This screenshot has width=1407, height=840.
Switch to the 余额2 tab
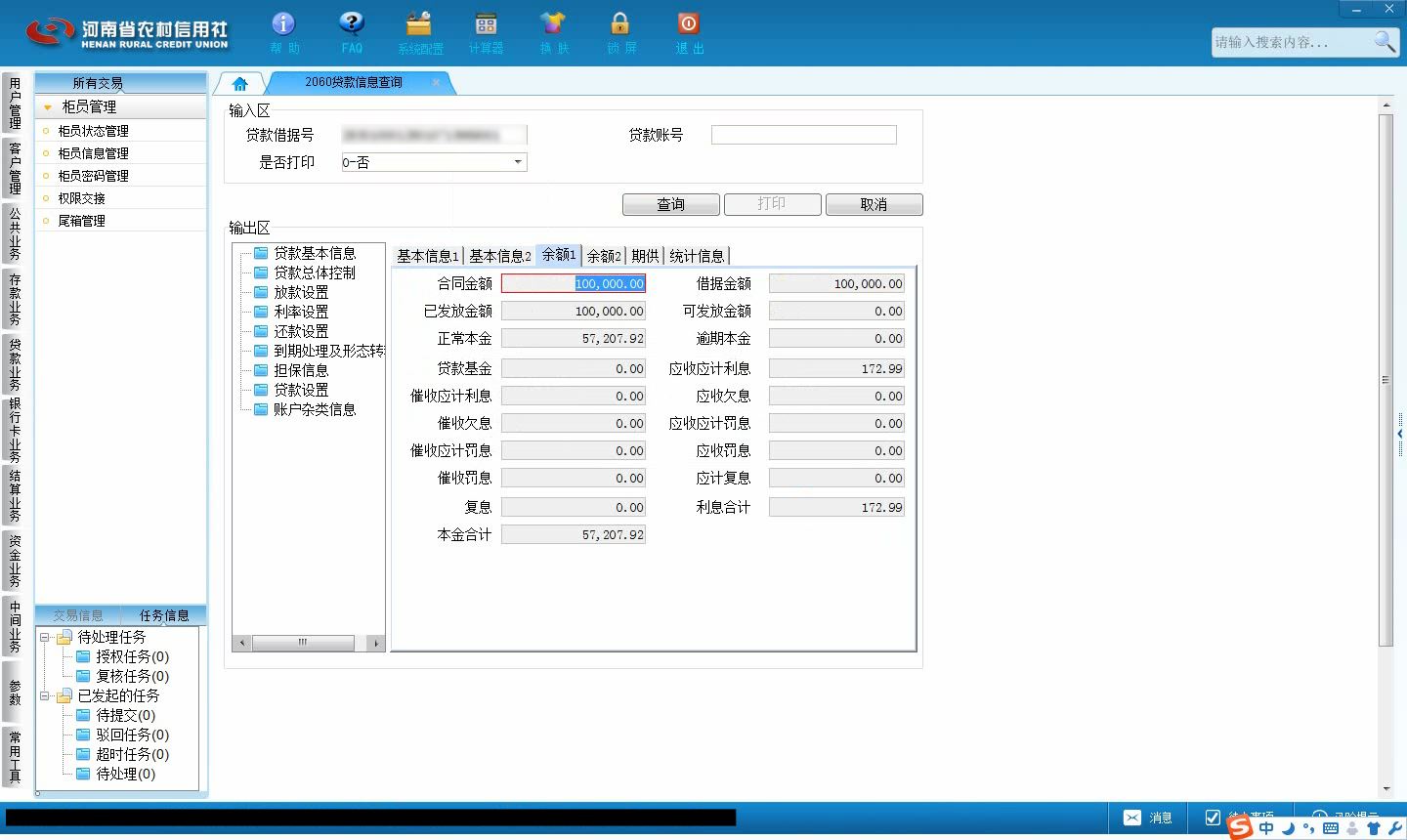pos(604,256)
